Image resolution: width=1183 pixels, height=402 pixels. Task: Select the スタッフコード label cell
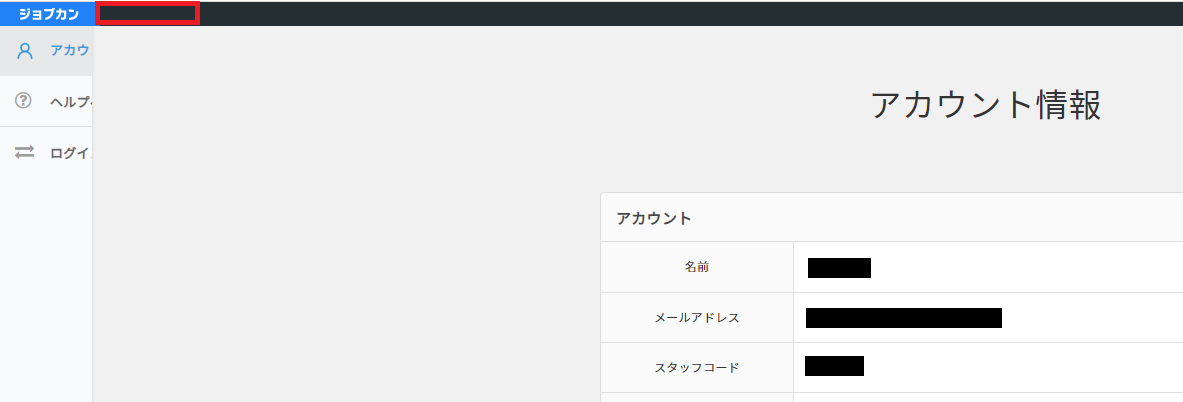click(x=697, y=368)
